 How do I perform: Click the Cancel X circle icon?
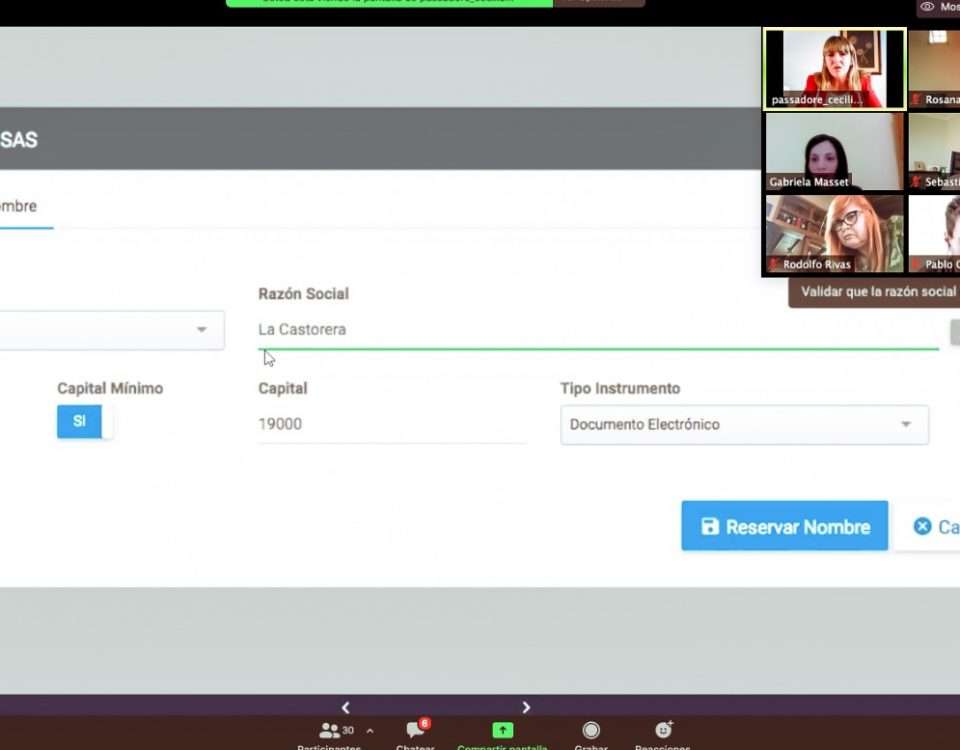pyautogui.click(x=922, y=527)
